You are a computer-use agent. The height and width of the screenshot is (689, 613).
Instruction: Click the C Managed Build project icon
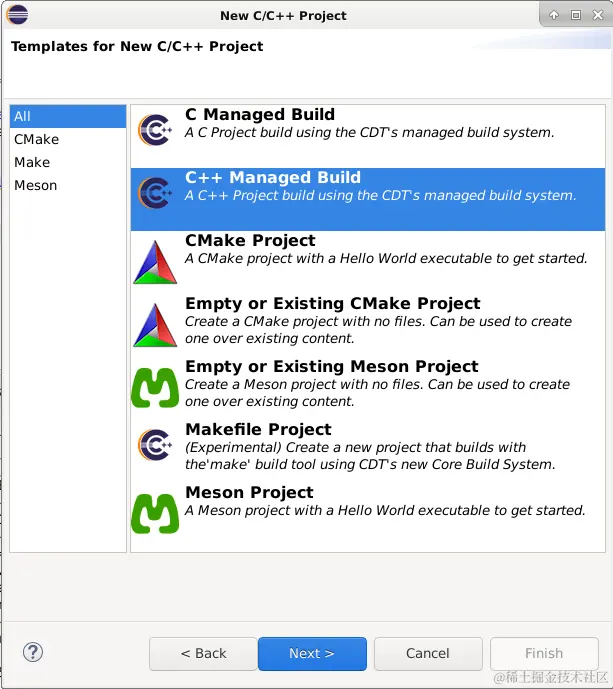point(155,130)
